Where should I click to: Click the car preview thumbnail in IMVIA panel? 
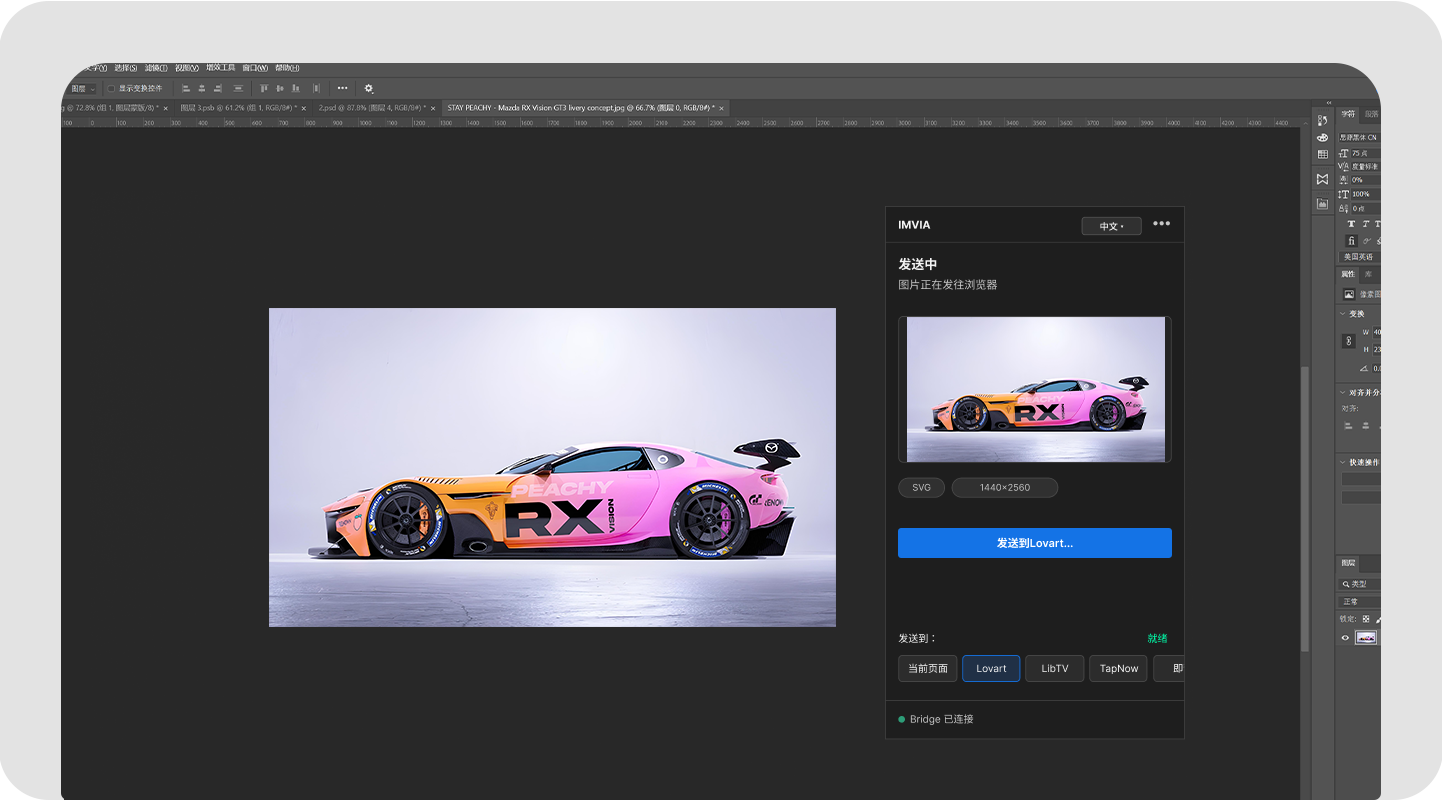click(1035, 389)
